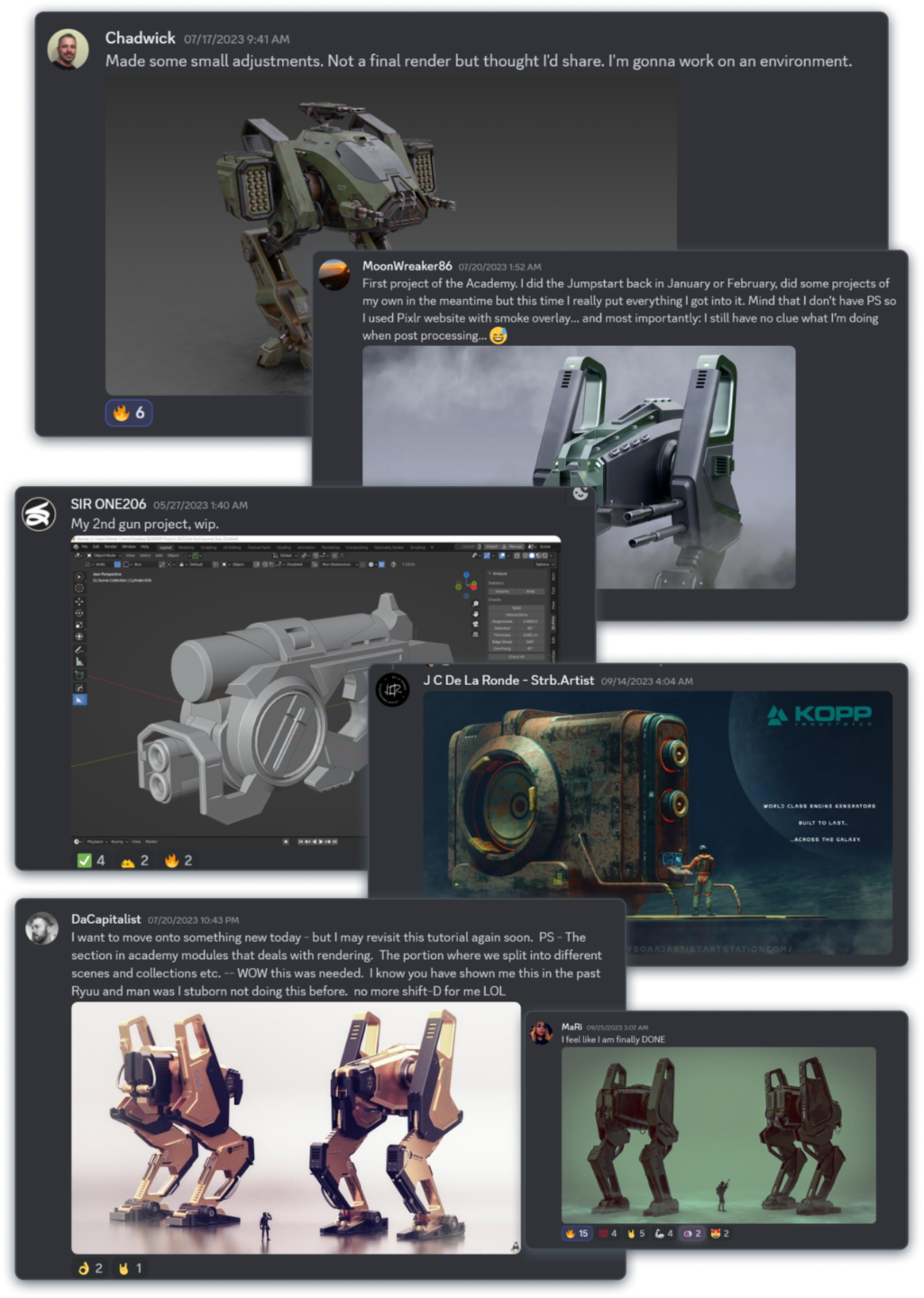The height and width of the screenshot is (1298, 924).
Task: Open Chadwick's green mech render image
Action: [390, 234]
